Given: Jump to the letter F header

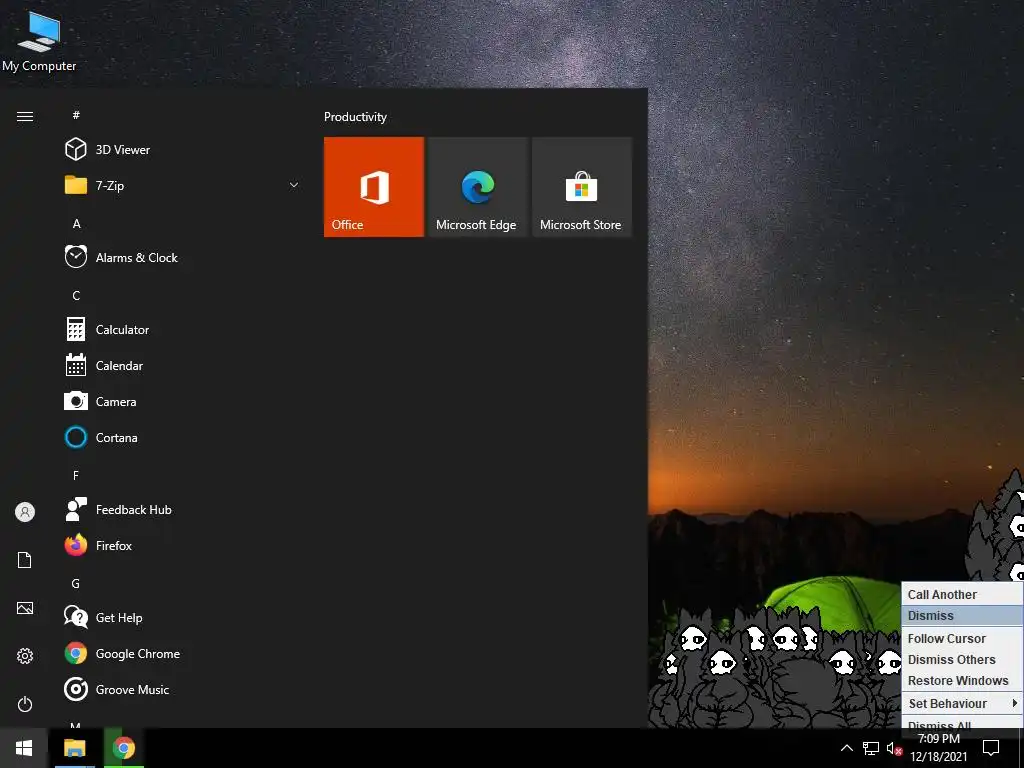Looking at the screenshot, I should point(76,475).
